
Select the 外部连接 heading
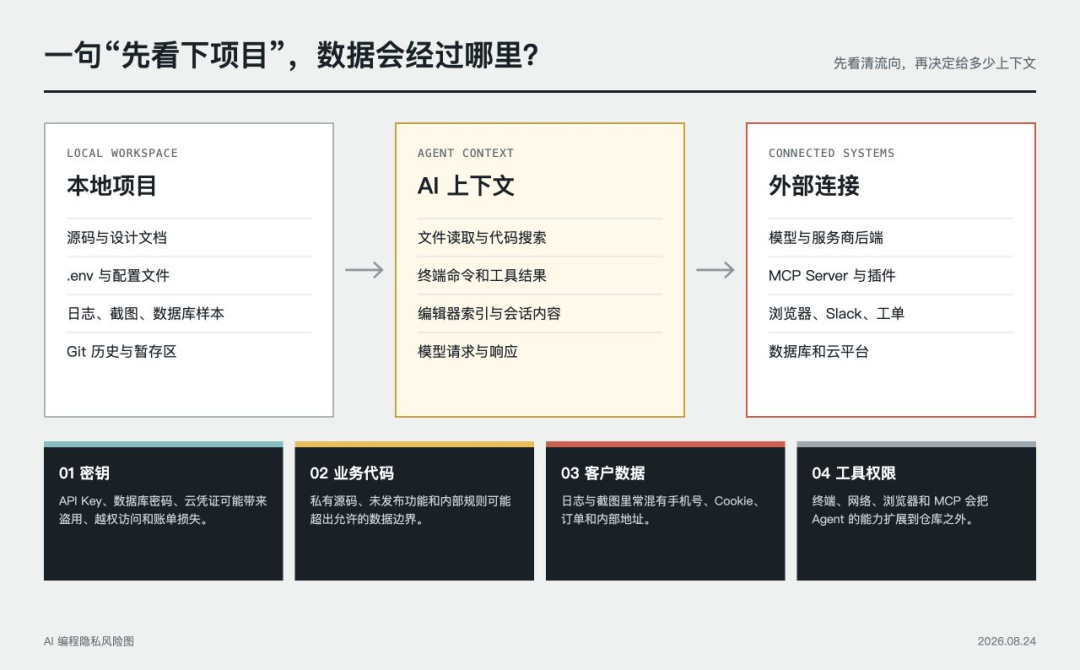tap(814, 186)
